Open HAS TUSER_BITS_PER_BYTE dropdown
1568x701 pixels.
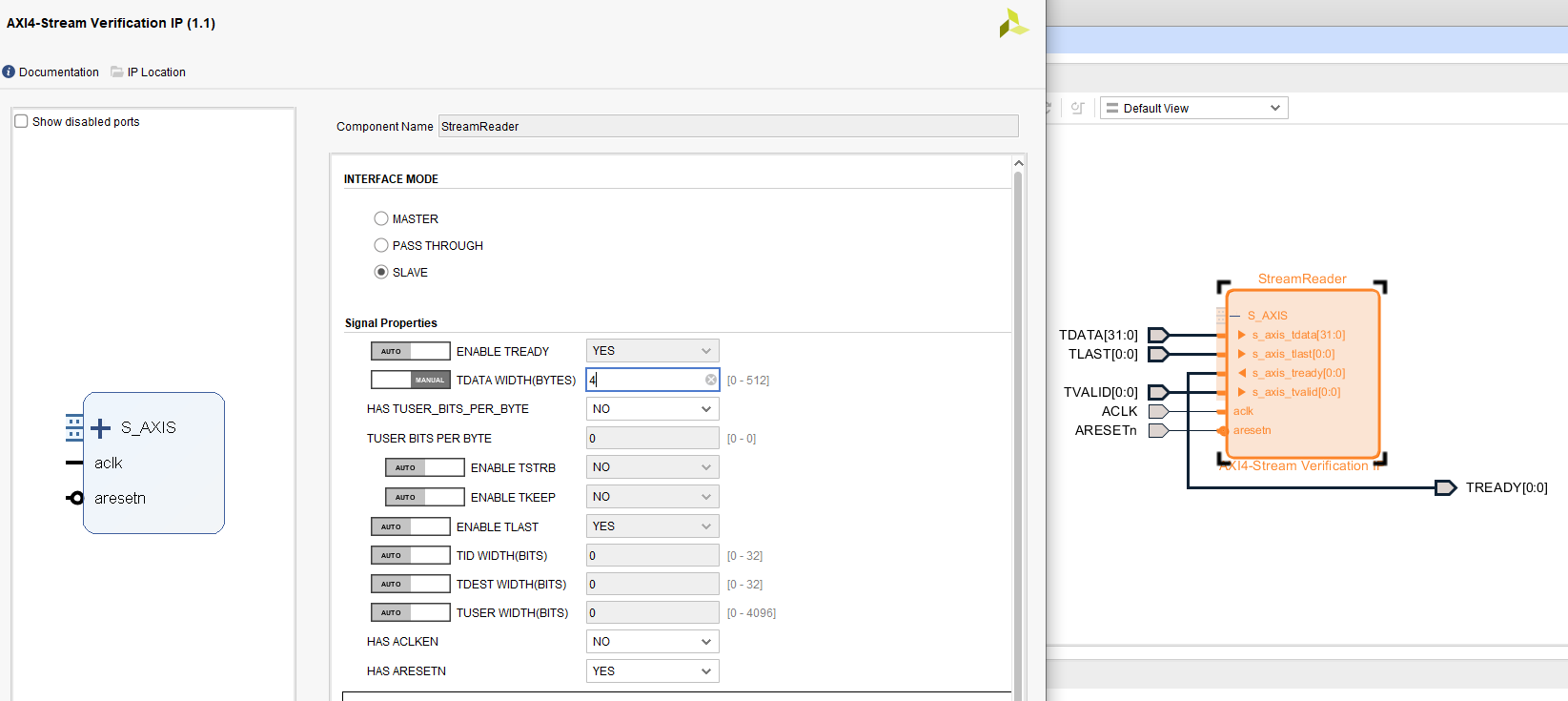click(652, 409)
